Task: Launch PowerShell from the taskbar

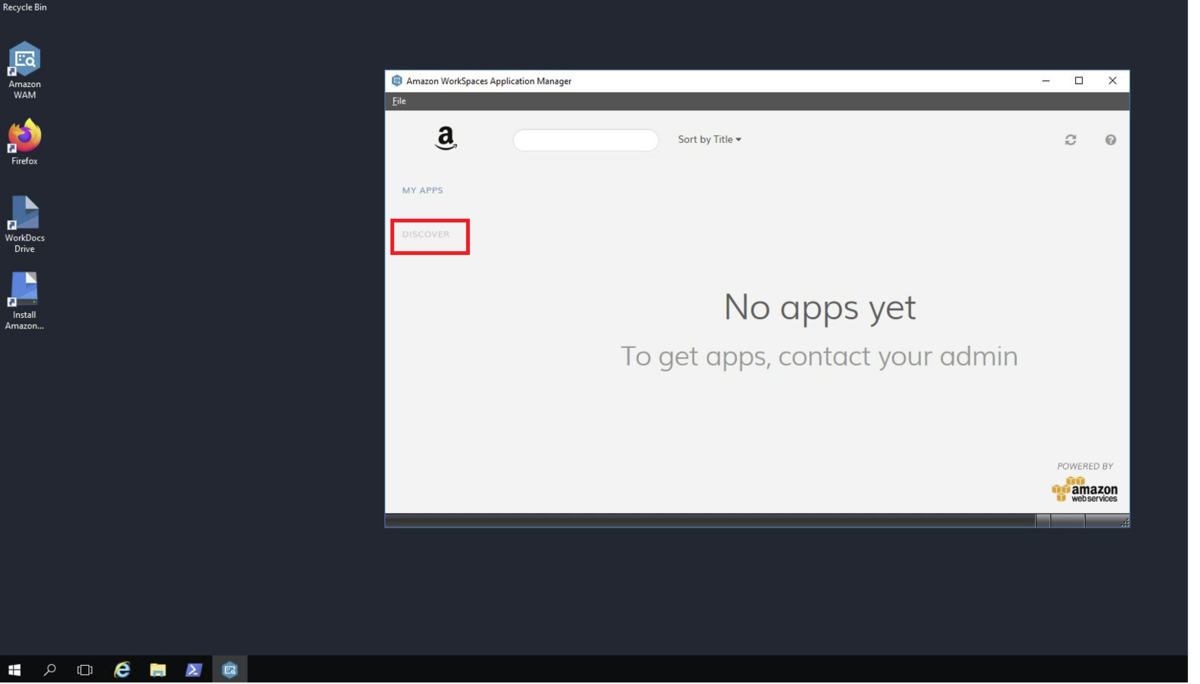Action: coord(194,670)
